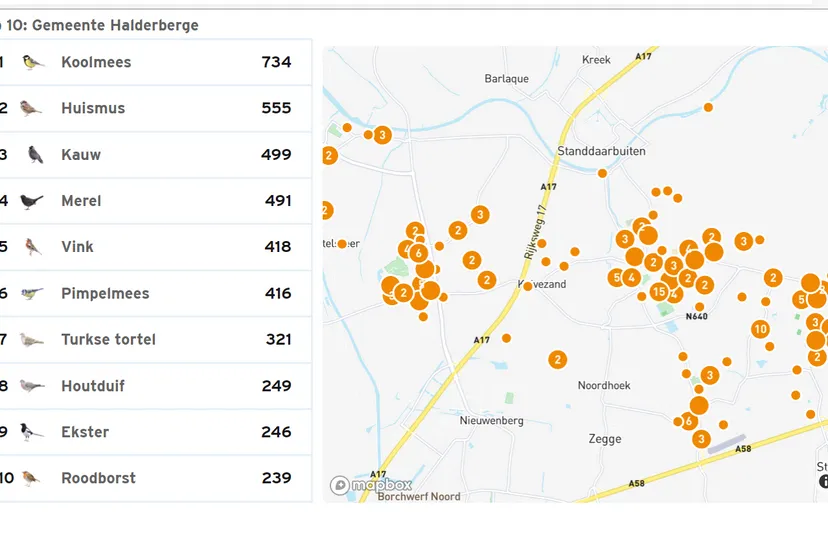Click the Top 10 Gemeente Halderberge heading

coord(100,25)
